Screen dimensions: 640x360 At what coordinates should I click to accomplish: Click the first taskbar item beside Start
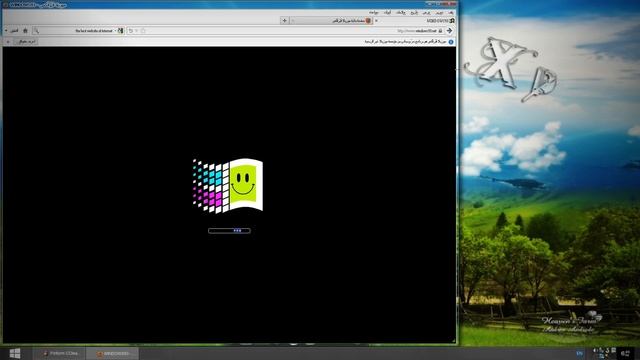click(x=60, y=353)
